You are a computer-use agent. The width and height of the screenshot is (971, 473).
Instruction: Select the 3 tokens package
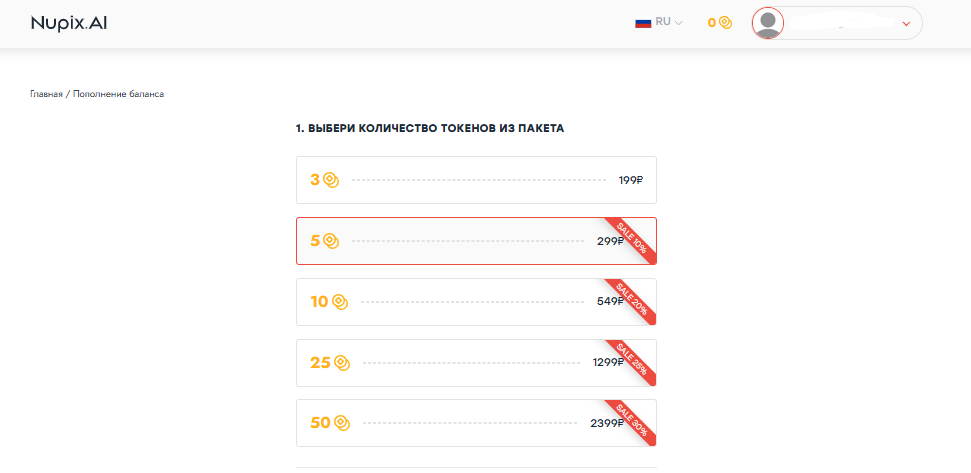tap(476, 180)
